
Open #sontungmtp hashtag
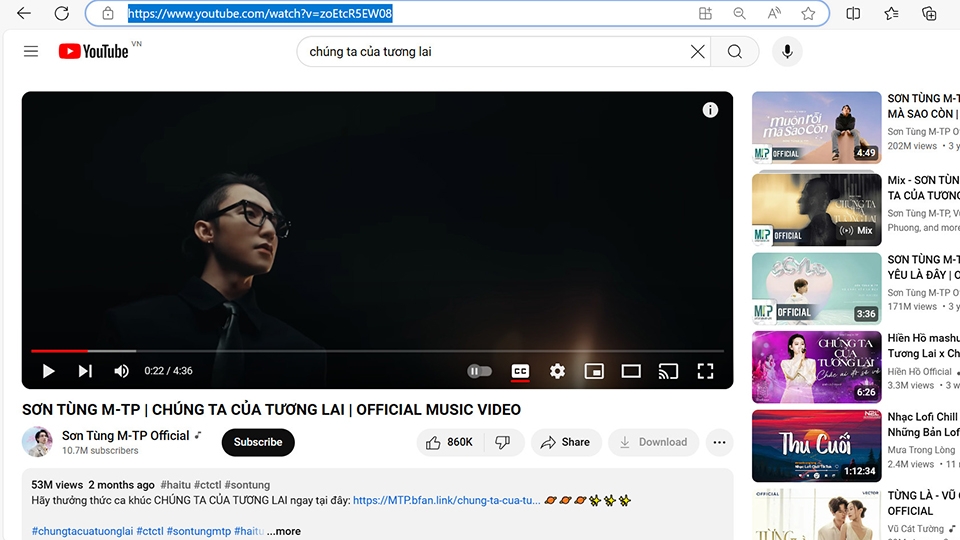[x=199, y=531]
